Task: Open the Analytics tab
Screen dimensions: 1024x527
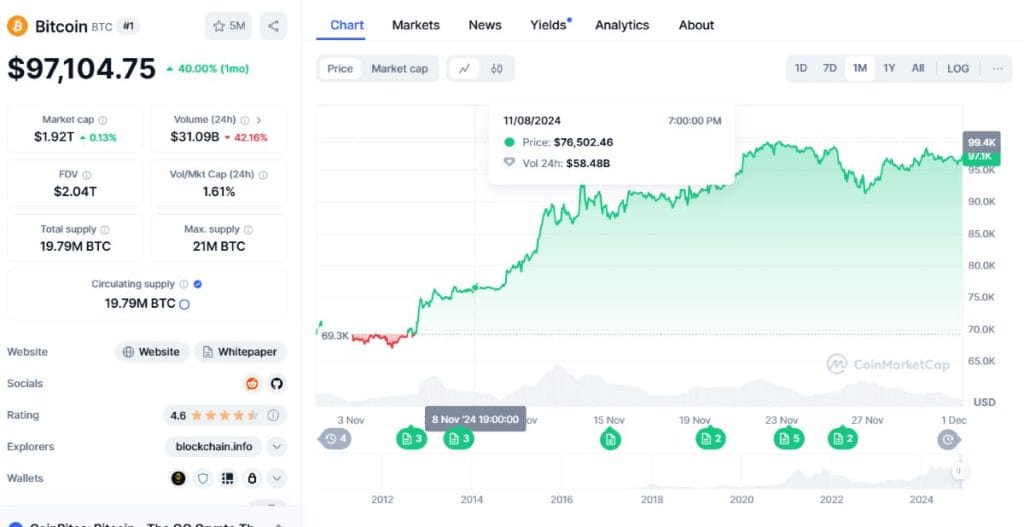Action: (622, 25)
